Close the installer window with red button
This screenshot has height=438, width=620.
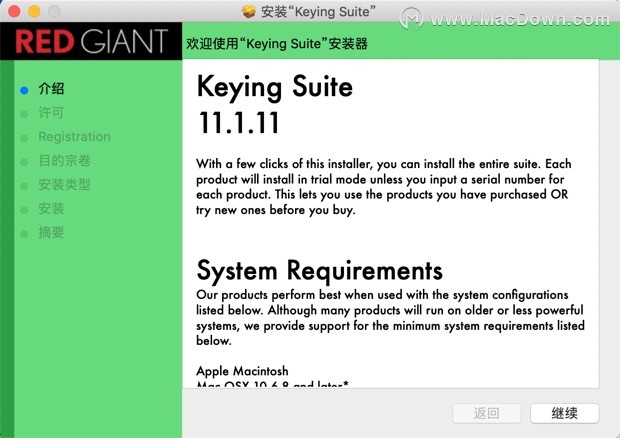14,11
